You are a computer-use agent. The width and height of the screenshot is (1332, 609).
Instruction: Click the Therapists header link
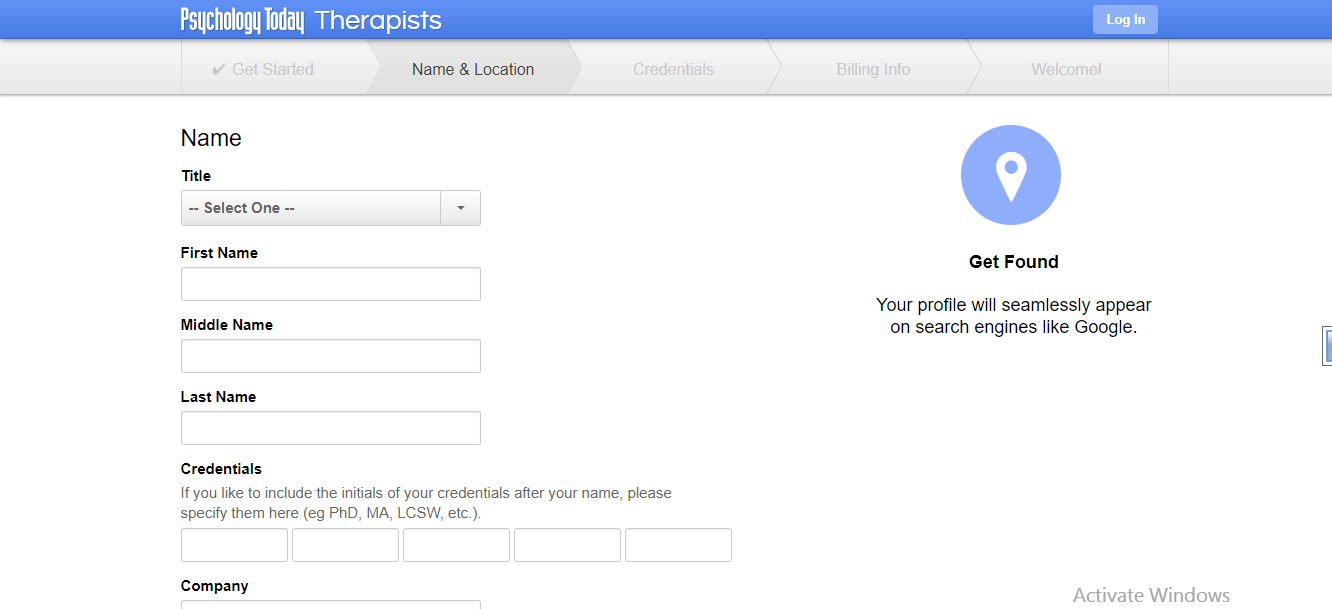click(x=378, y=20)
